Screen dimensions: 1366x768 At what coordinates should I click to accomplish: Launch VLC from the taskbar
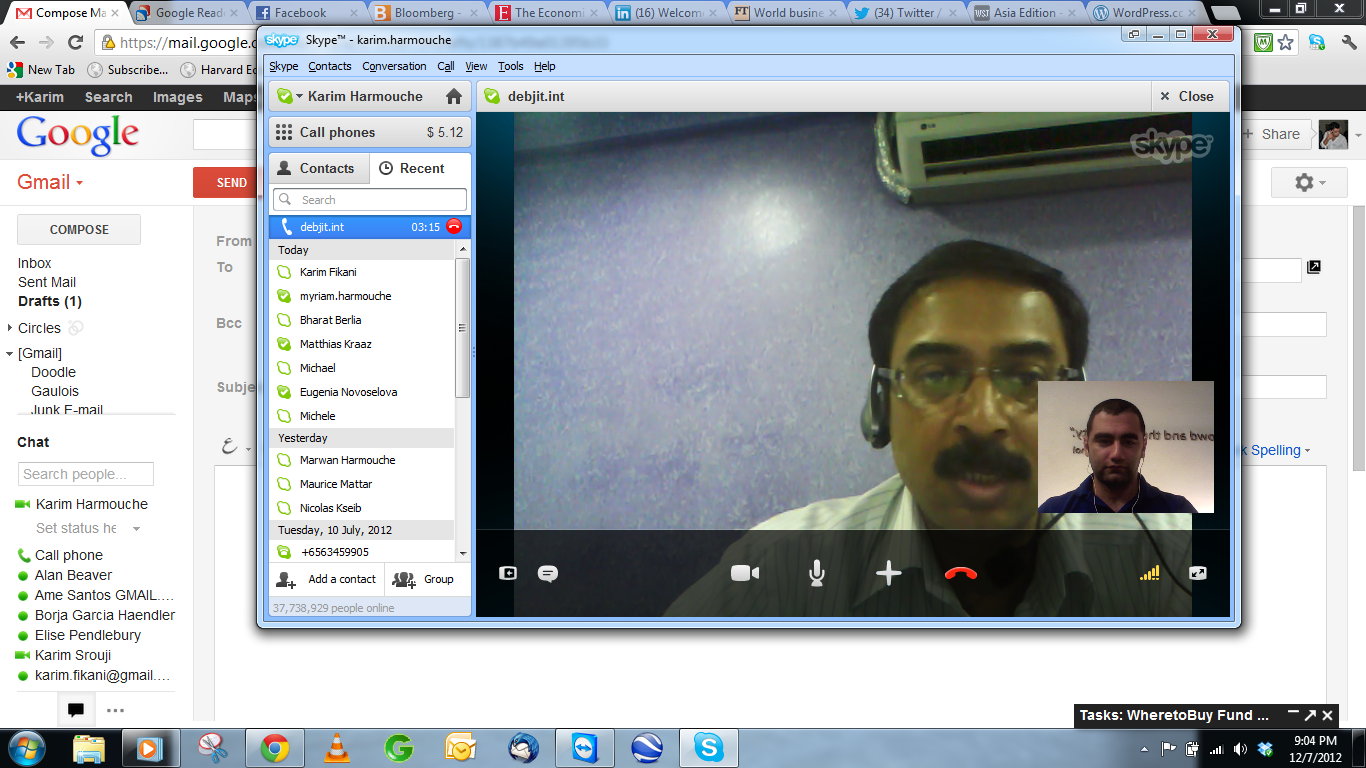click(337, 748)
